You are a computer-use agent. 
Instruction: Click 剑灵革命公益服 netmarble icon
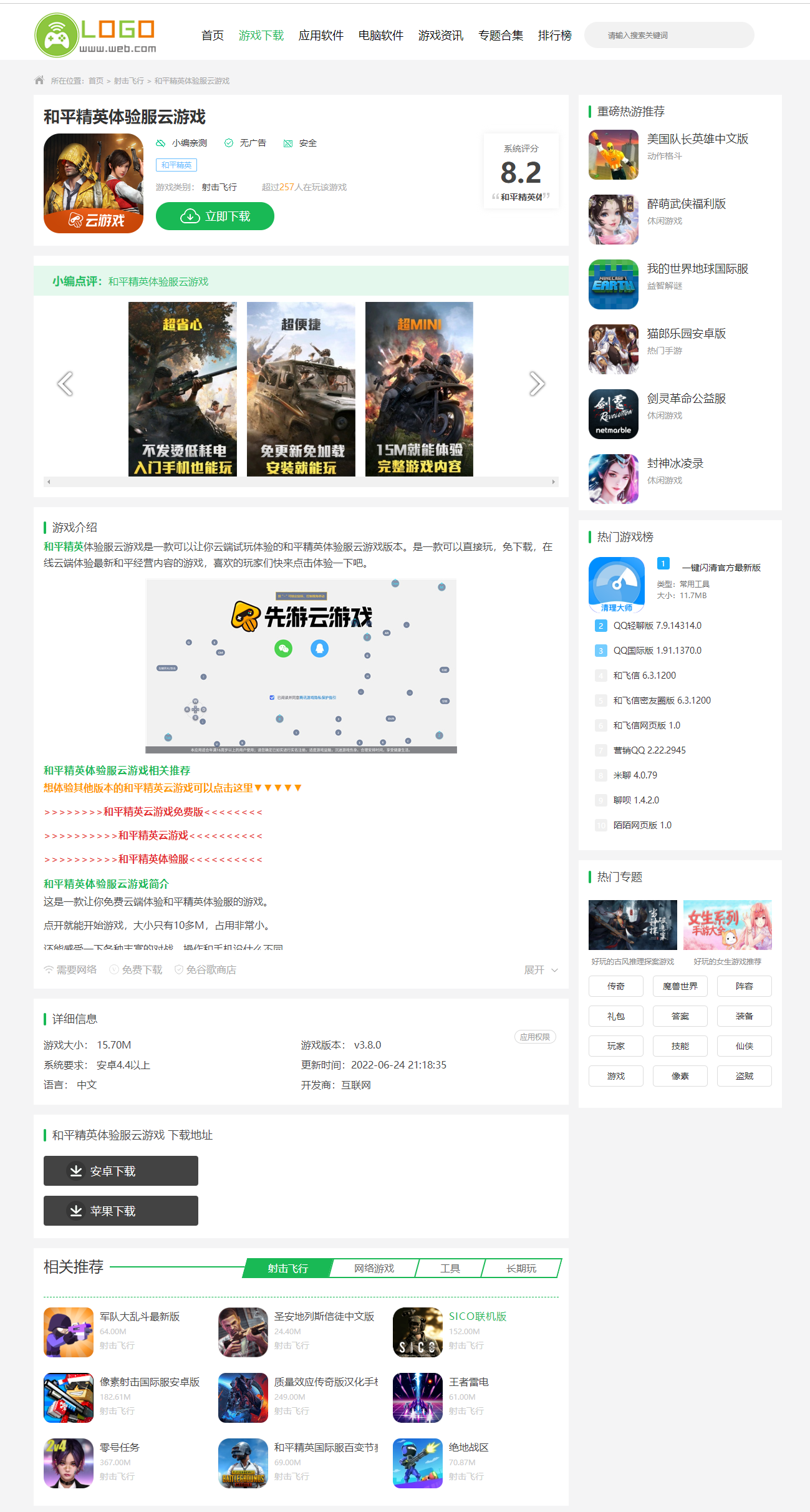[x=614, y=414]
